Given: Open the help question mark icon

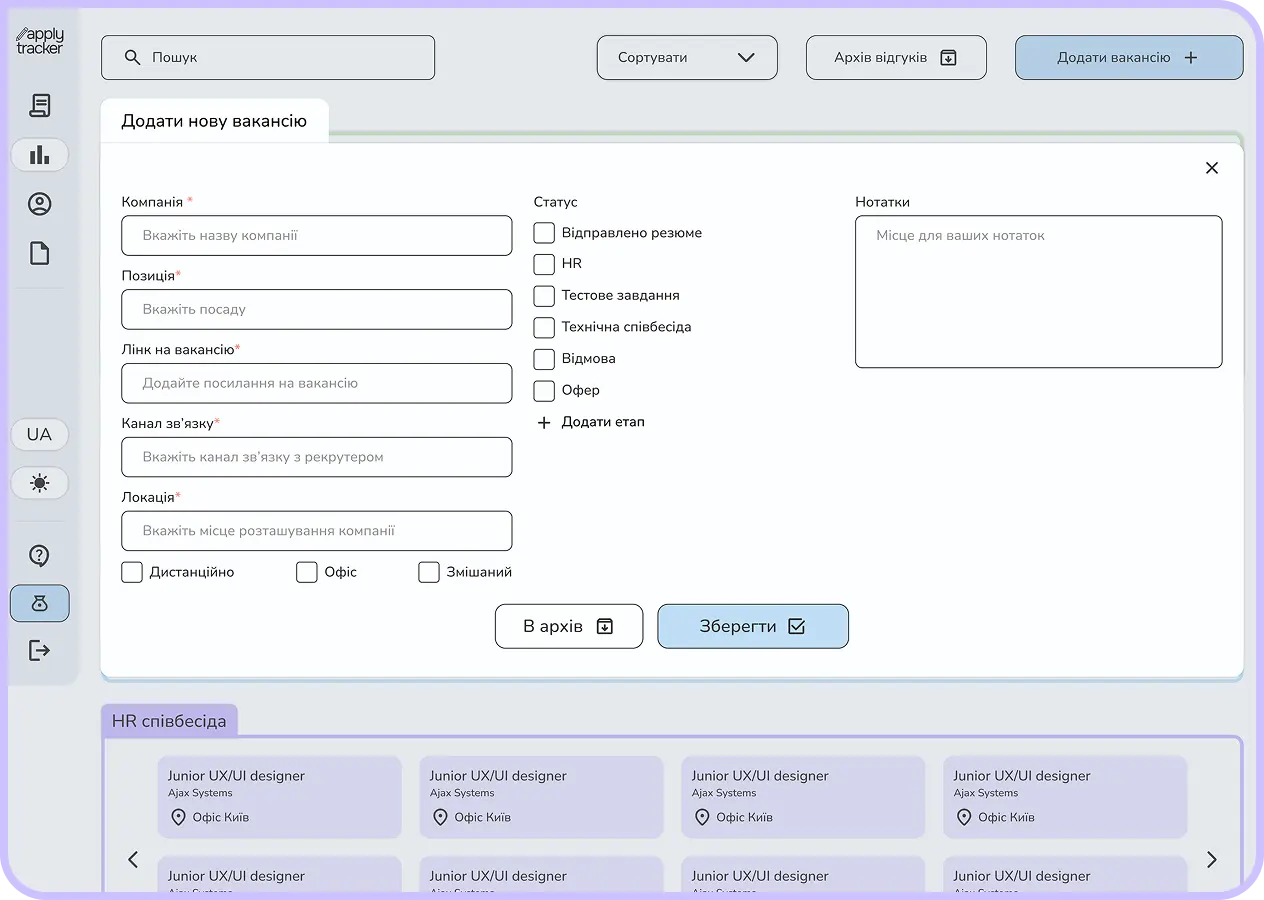Looking at the screenshot, I should [40, 556].
